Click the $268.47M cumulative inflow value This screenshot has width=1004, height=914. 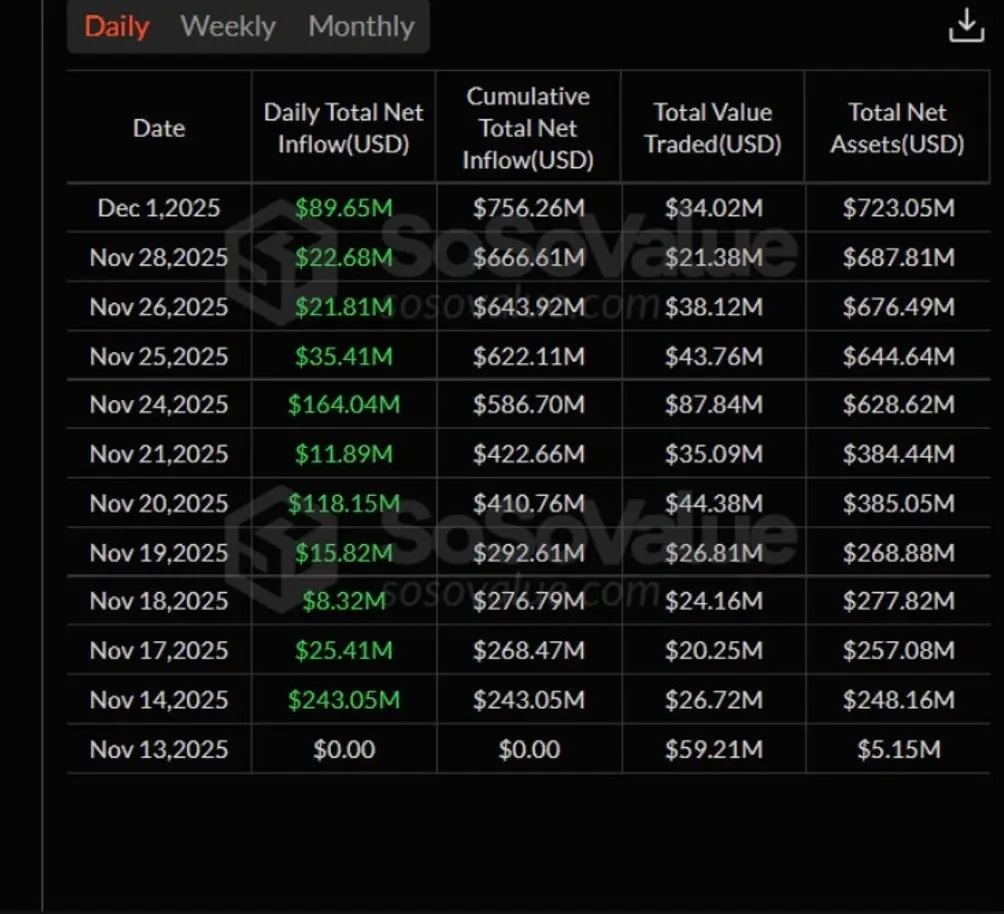click(529, 650)
